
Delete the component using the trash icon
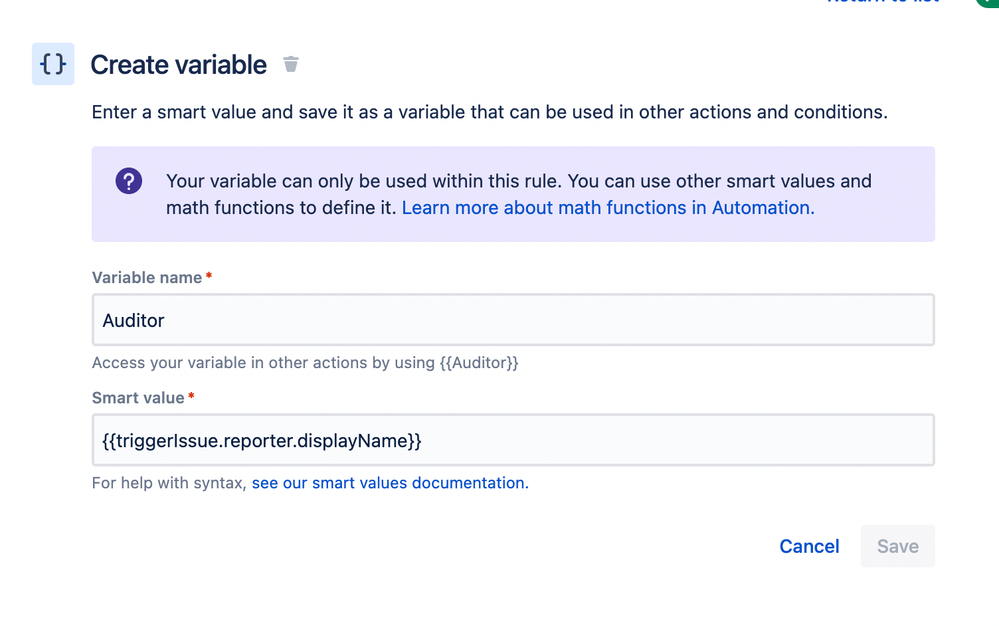(291, 64)
